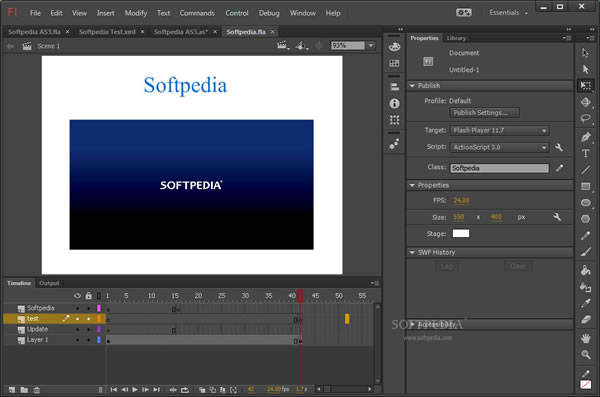Image resolution: width=600 pixels, height=397 pixels.
Task: Select the Eyedropper tool
Action: [585, 303]
